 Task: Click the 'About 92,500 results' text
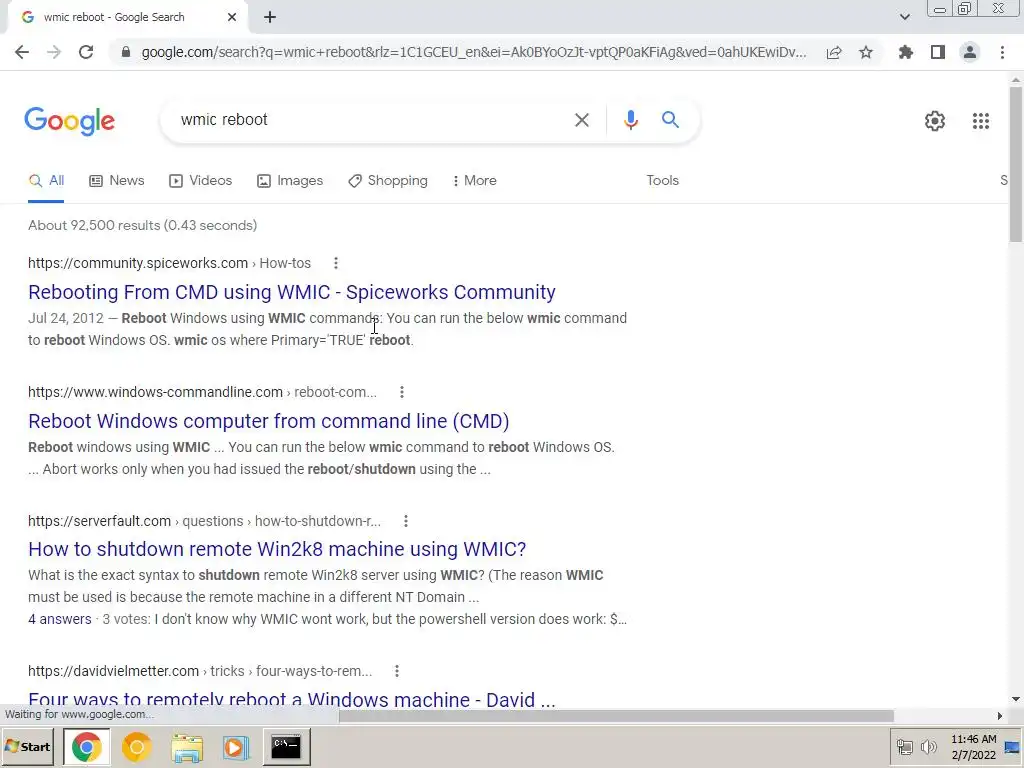coord(142,225)
